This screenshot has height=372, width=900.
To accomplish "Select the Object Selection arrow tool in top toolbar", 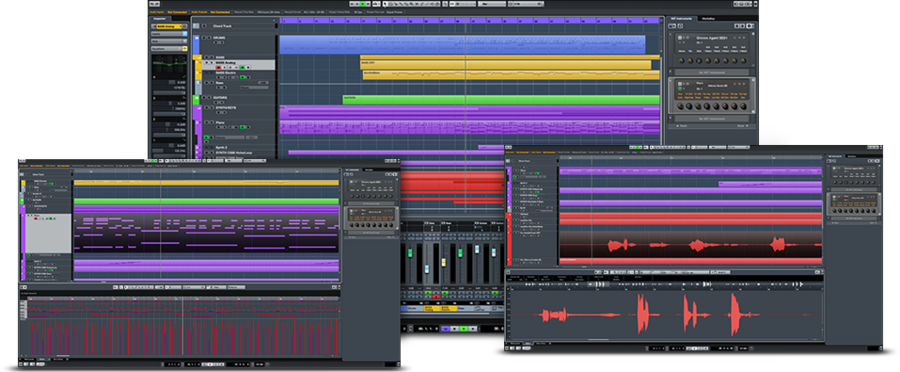I will pos(385,4).
